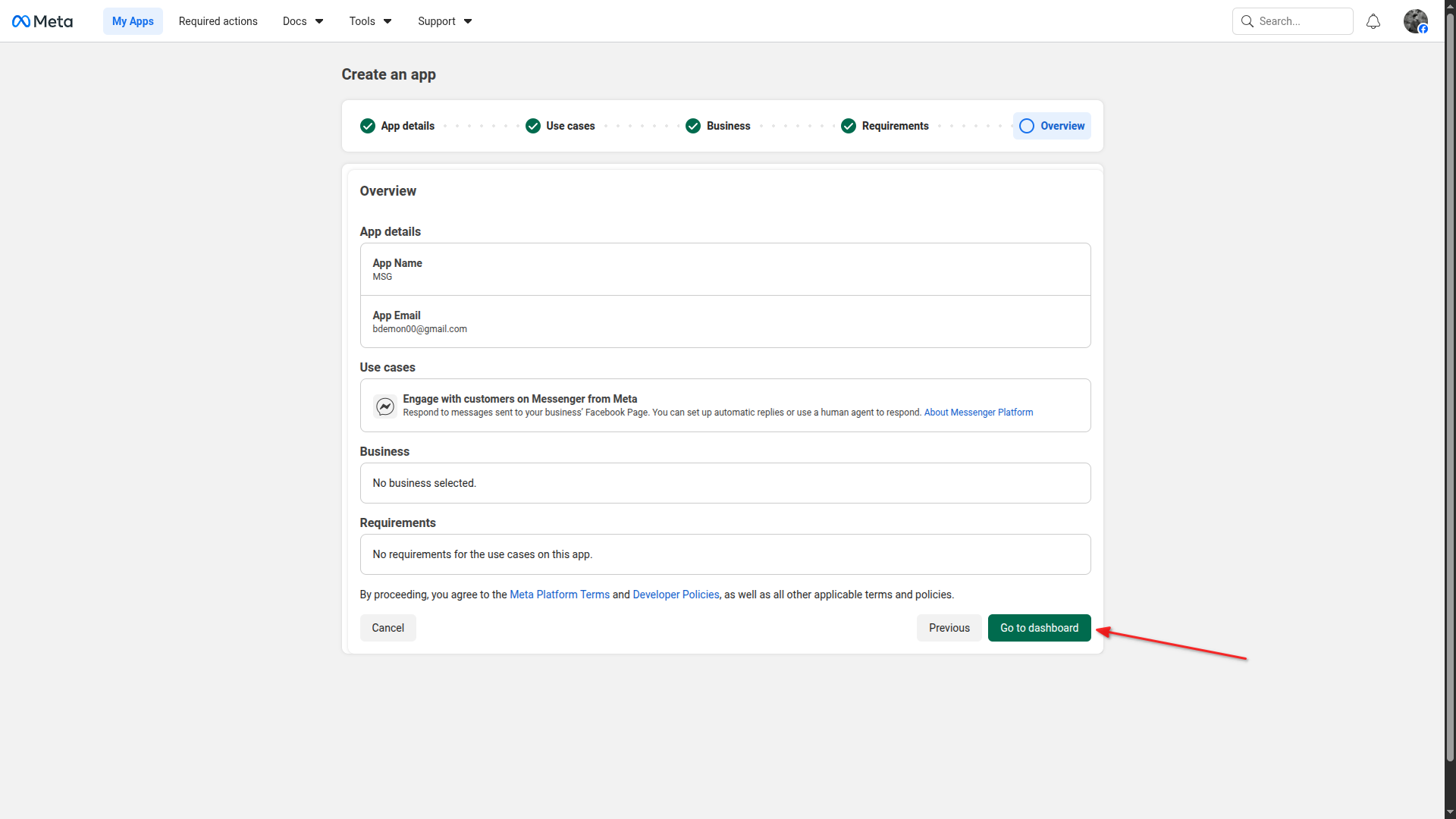This screenshot has height=819, width=1456.
Task: Click the Messenger use case icon
Action: pos(385,406)
